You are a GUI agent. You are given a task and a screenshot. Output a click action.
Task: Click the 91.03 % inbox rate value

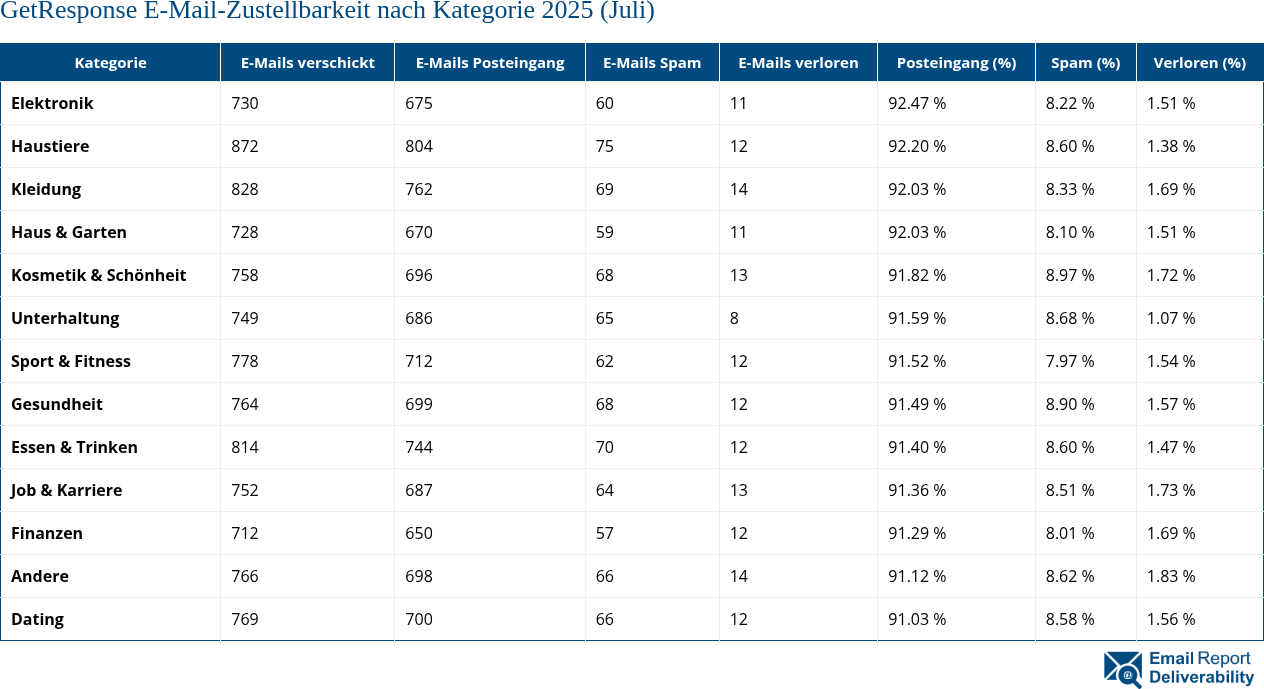(x=917, y=619)
